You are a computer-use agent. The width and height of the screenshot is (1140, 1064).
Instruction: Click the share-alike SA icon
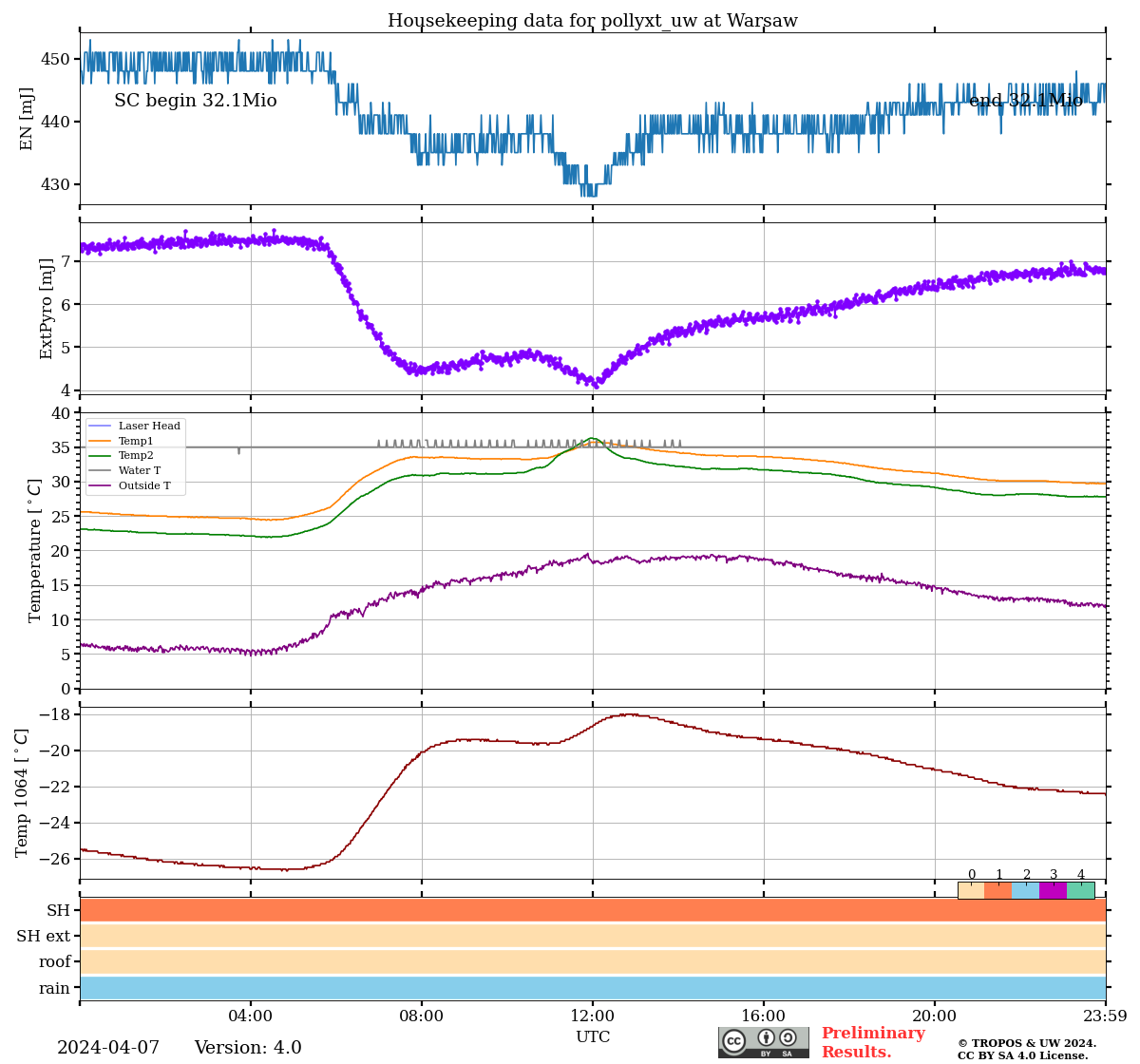[x=788, y=1038]
